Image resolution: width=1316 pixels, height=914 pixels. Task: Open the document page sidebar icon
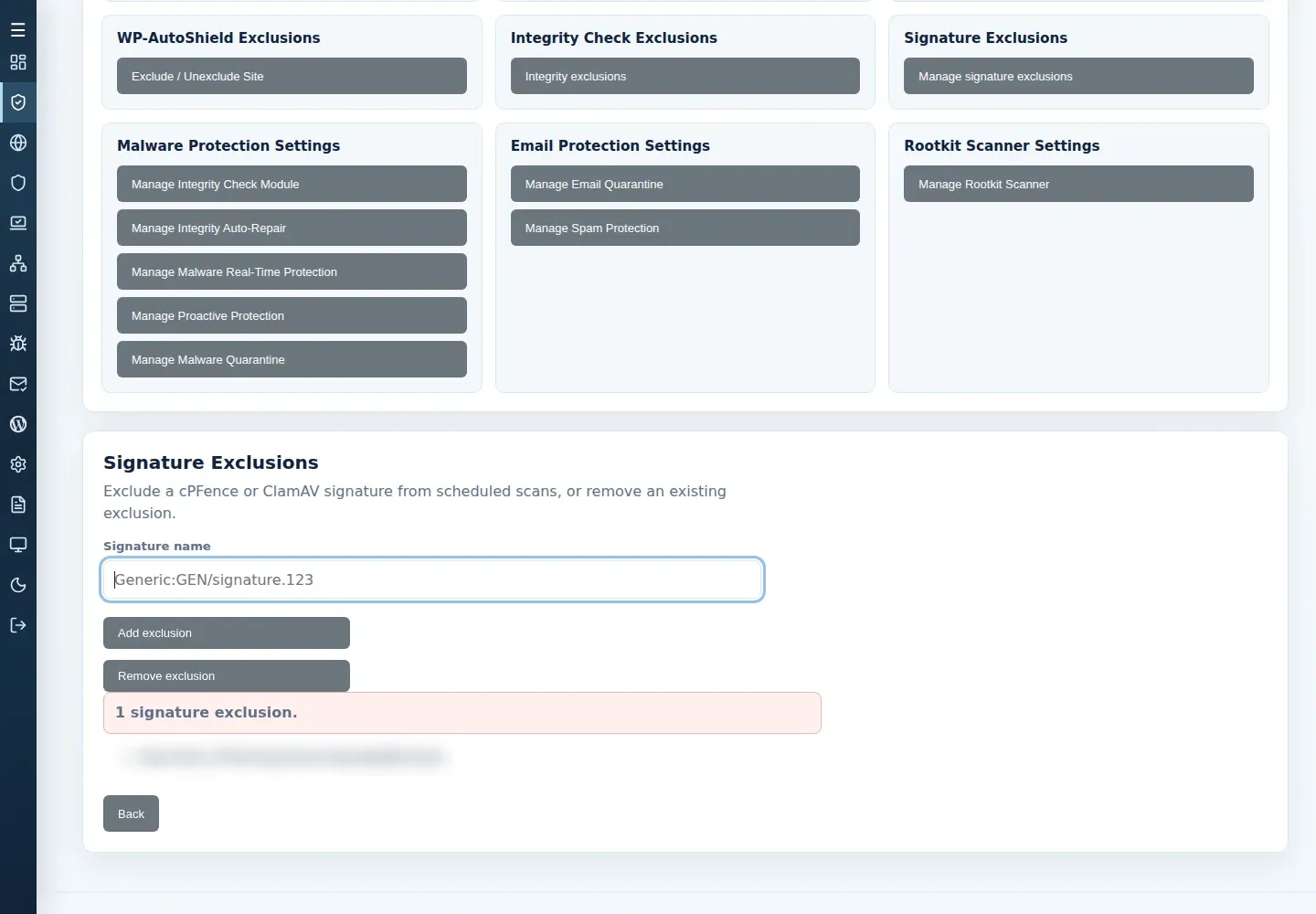coord(18,505)
